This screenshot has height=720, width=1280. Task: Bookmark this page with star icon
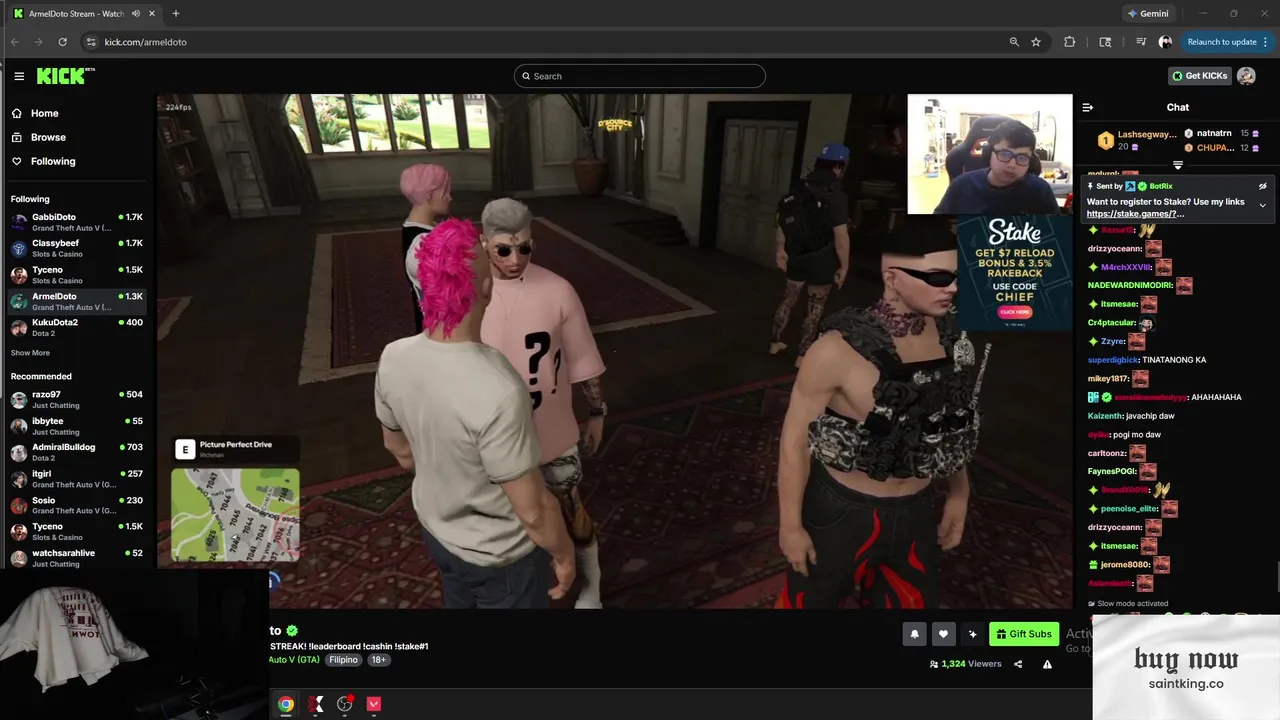1036,42
